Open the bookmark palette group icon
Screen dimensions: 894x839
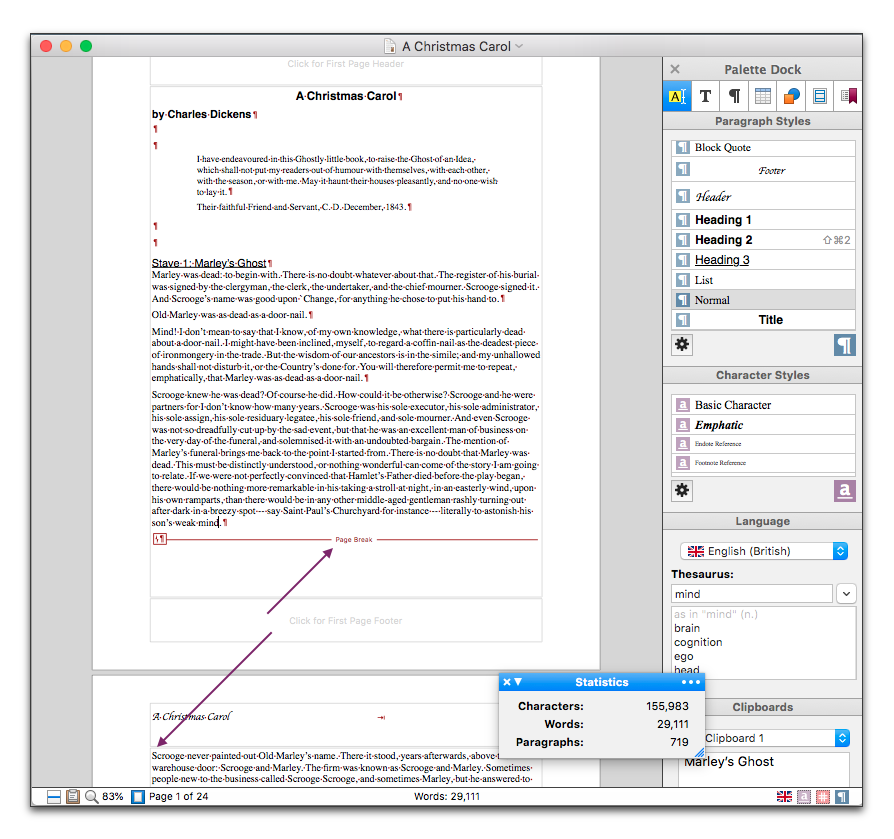848,96
